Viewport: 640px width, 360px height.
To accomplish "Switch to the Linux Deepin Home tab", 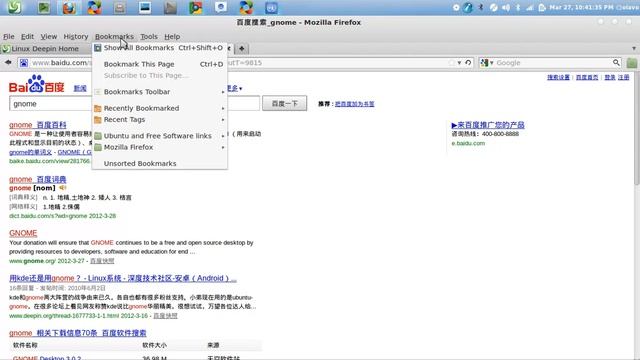I will (46, 49).
